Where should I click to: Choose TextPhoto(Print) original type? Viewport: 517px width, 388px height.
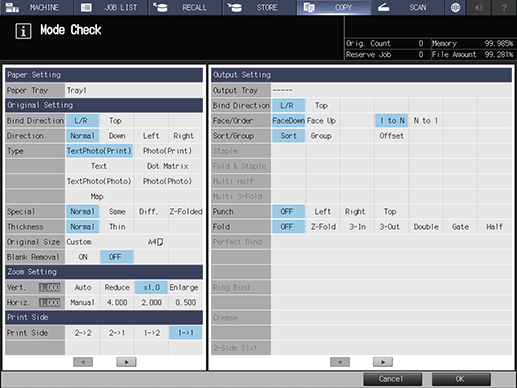pyautogui.click(x=99, y=151)
